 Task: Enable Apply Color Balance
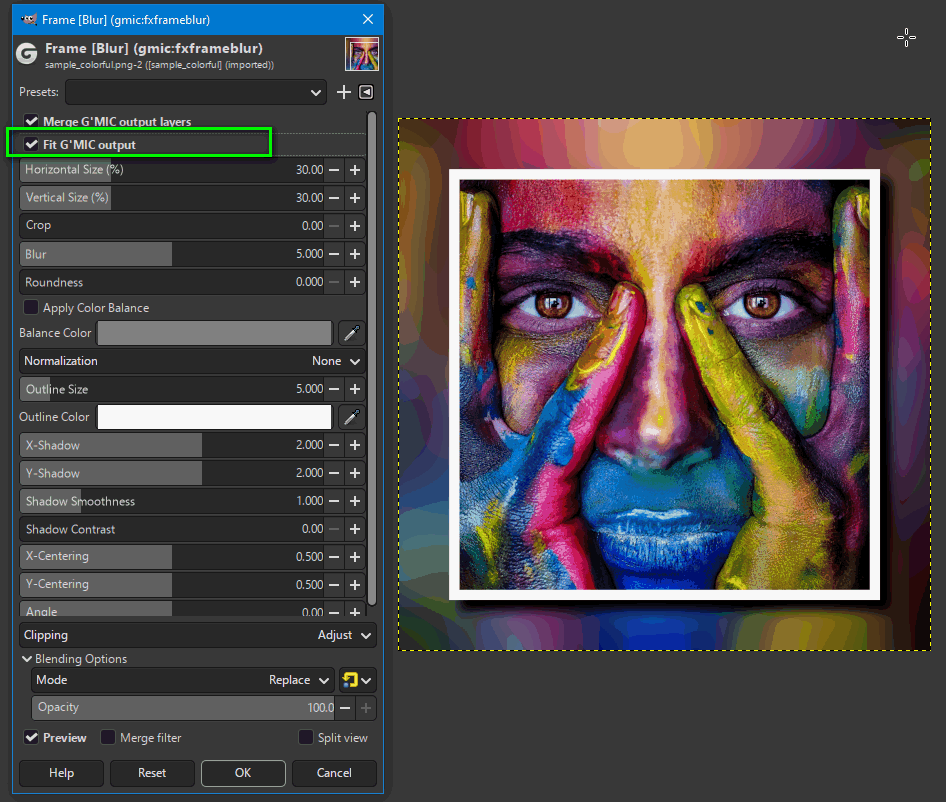[31, 308]
